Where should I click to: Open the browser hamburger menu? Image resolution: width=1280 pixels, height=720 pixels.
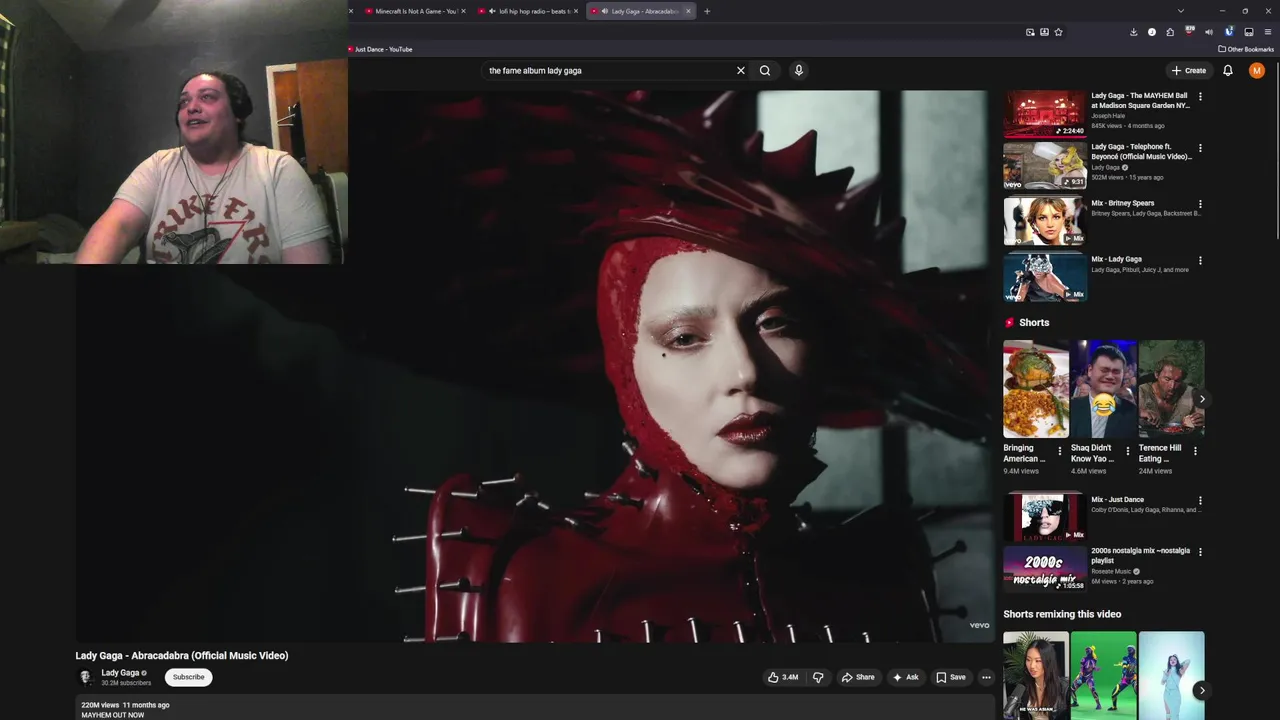tap(1267, 32)
